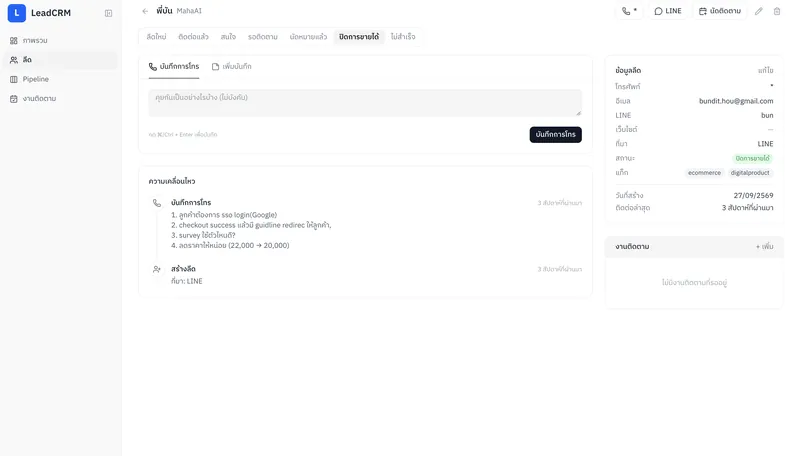Click the LINE value bun

tap(767, 115)
